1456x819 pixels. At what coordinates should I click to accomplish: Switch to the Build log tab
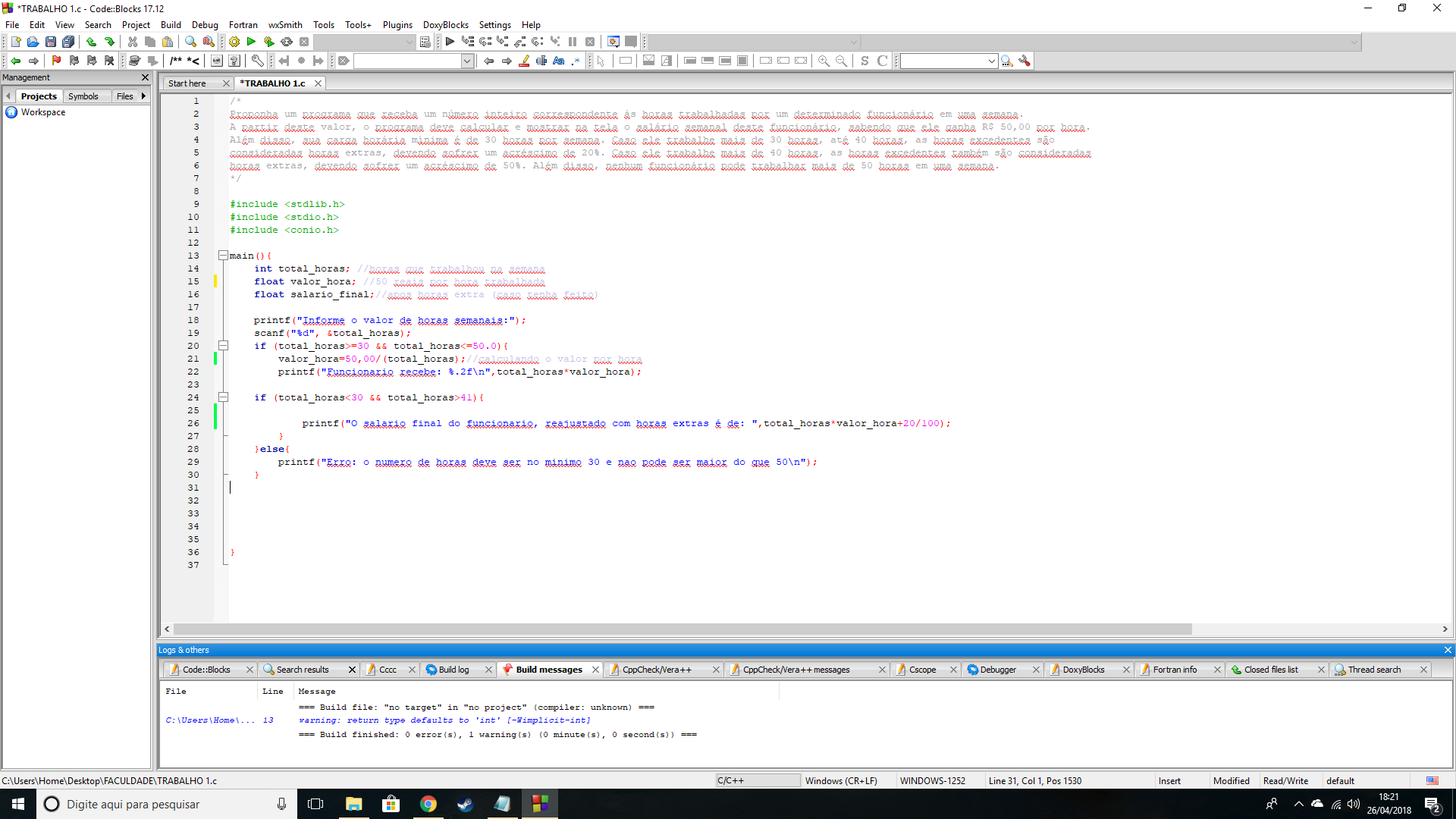pos(453,670)
